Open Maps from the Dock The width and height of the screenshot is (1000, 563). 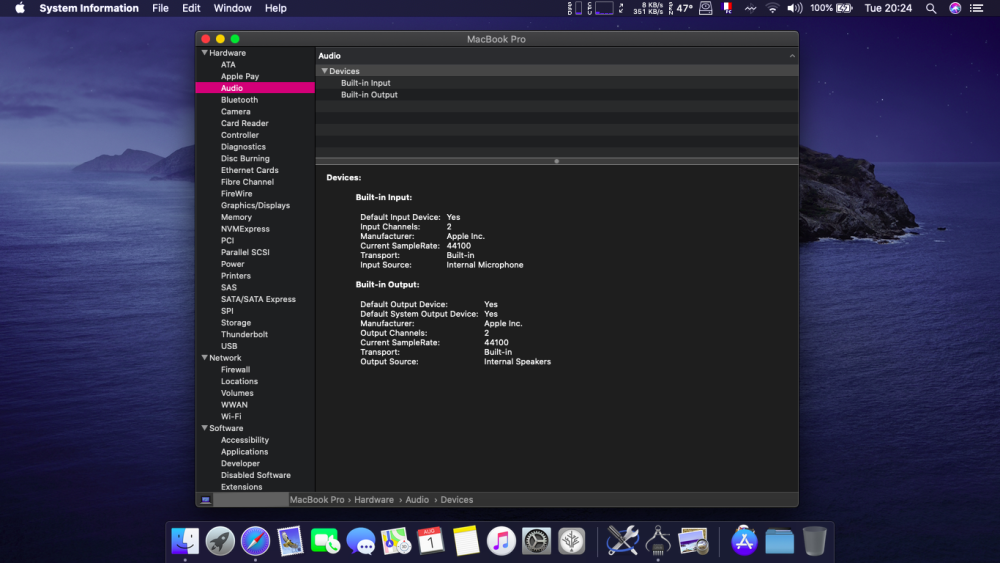(396, 541)
